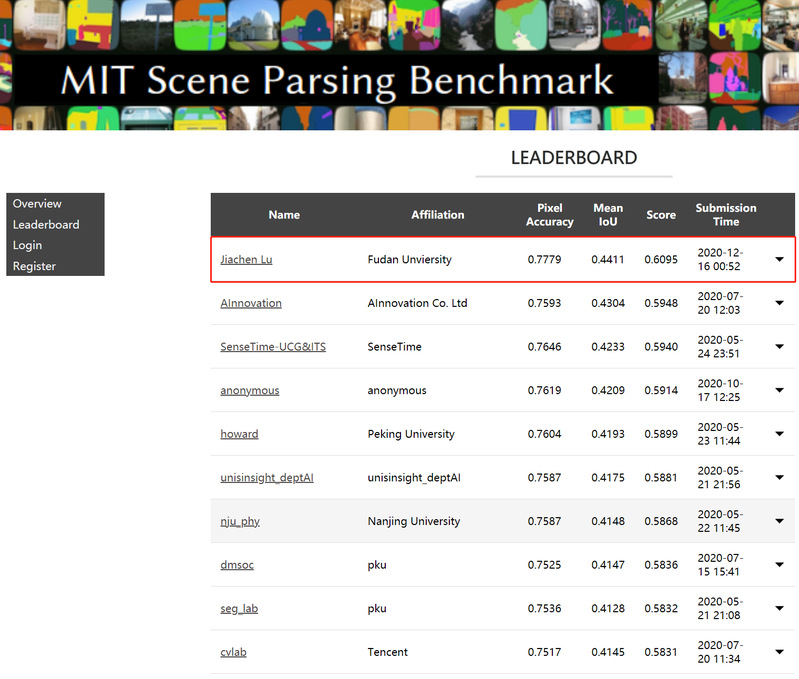
Task: Expand the cvlab row dropdown arrow
Action: point(780,652)
